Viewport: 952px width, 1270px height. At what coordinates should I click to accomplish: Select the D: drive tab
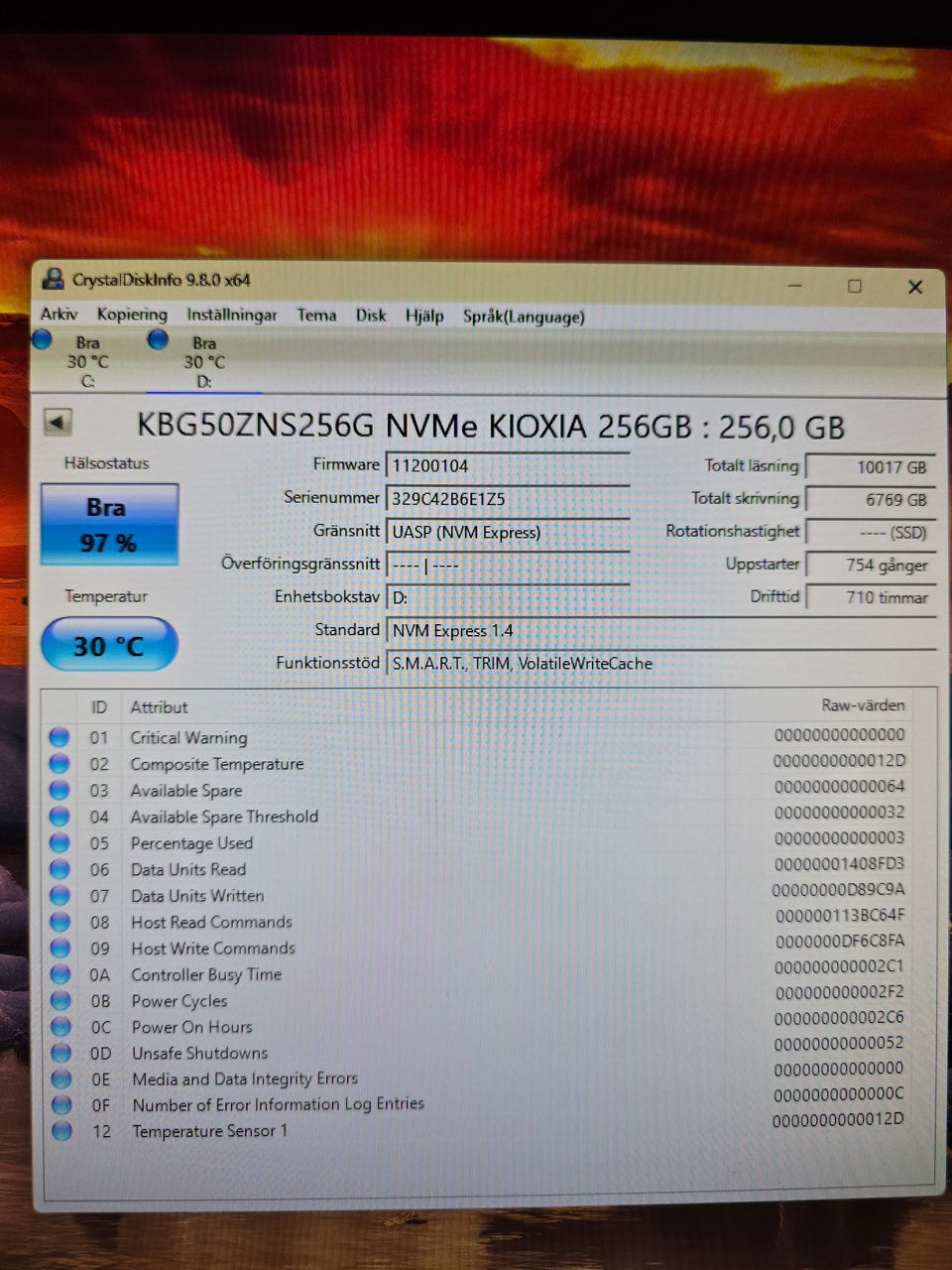coord(204,363)
